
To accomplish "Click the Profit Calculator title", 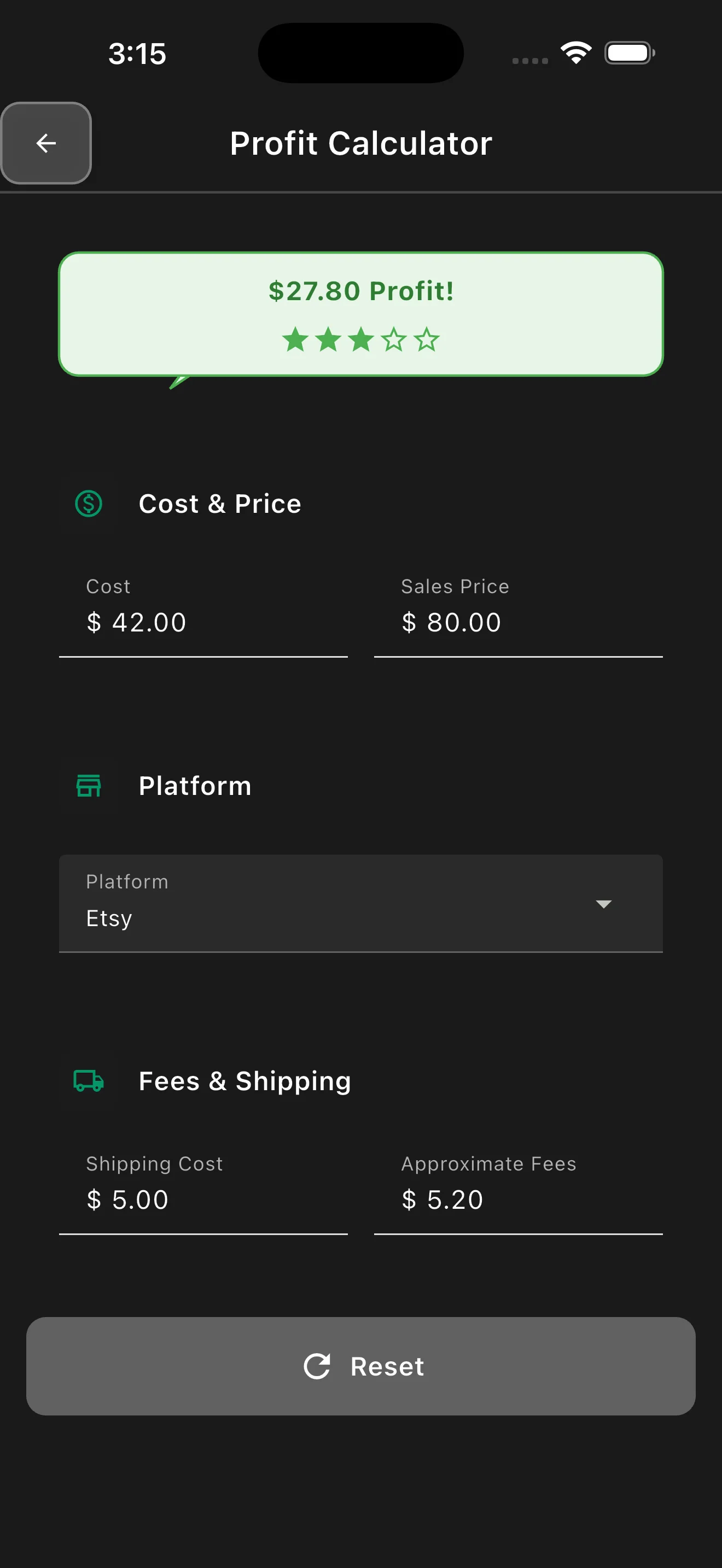I will tap(361, 143).
